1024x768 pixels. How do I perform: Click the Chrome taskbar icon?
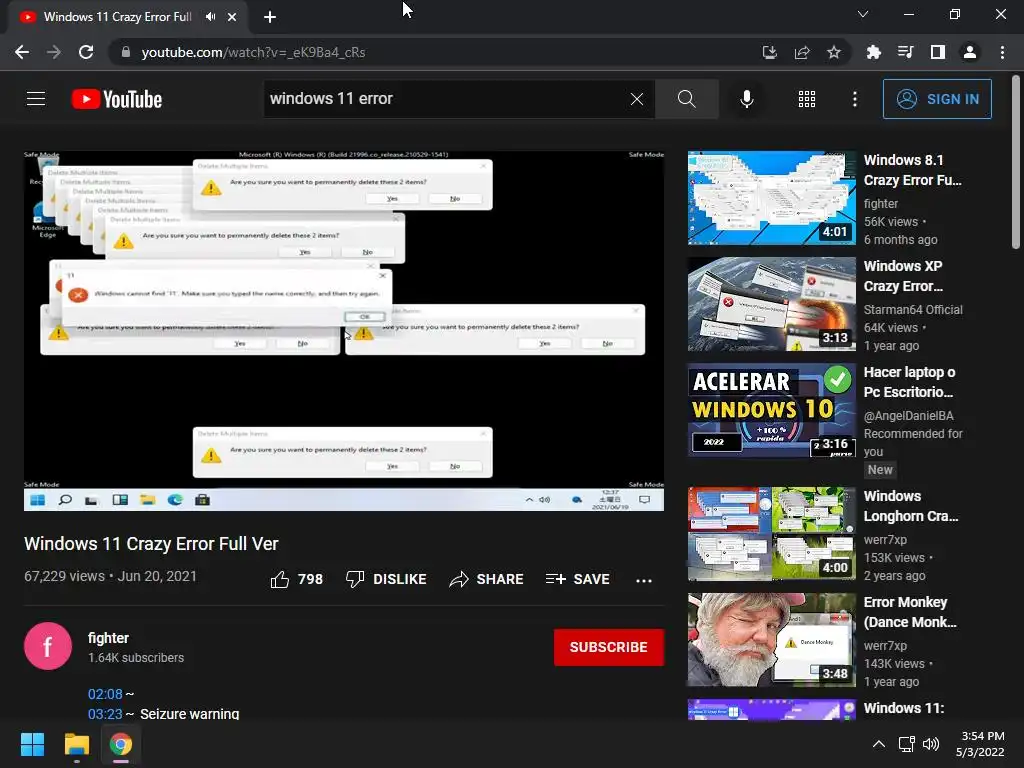tap(121, 744)
